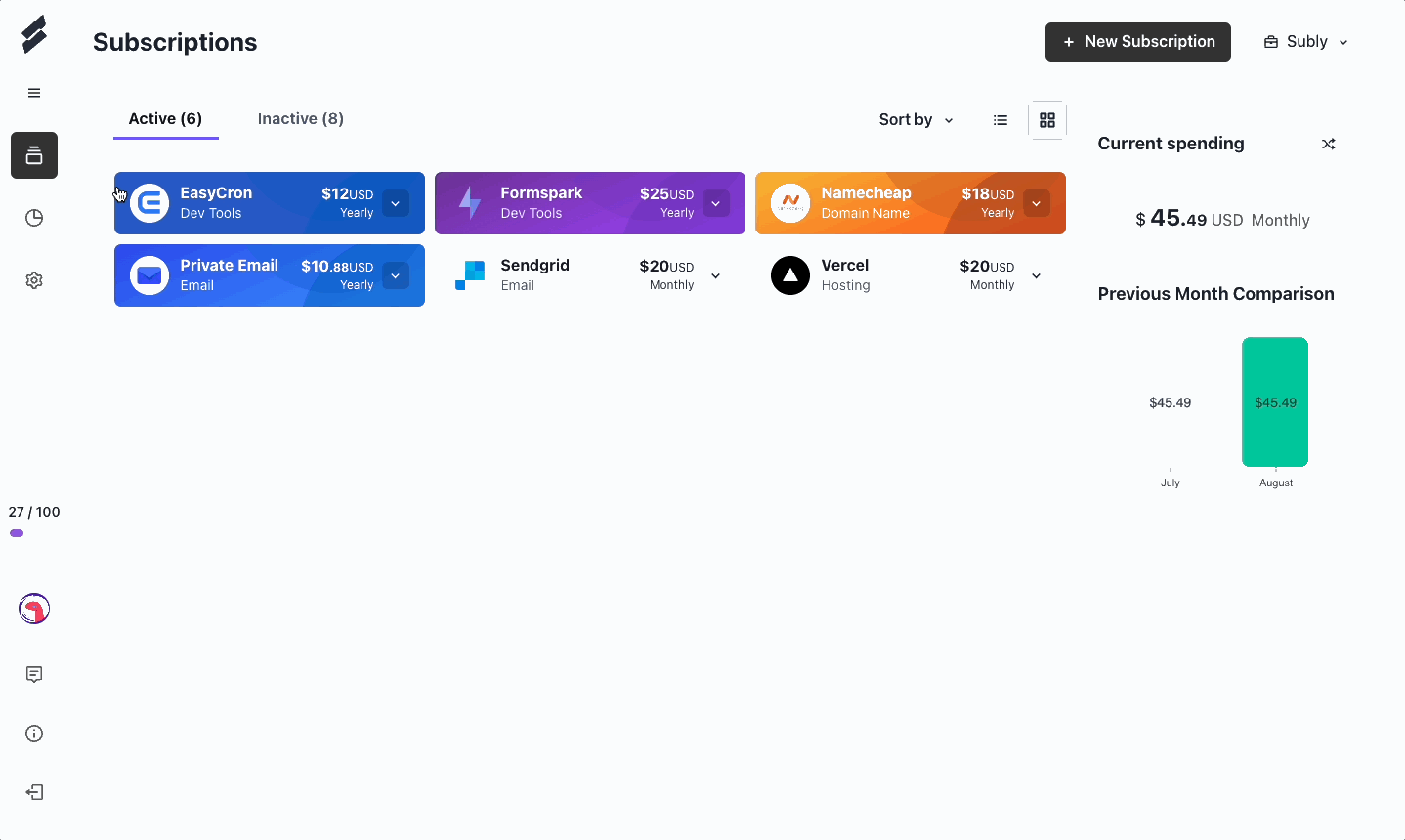Screen dimensions: 1405x840
Task: Click the July axis label
Action: (1171, 483)
